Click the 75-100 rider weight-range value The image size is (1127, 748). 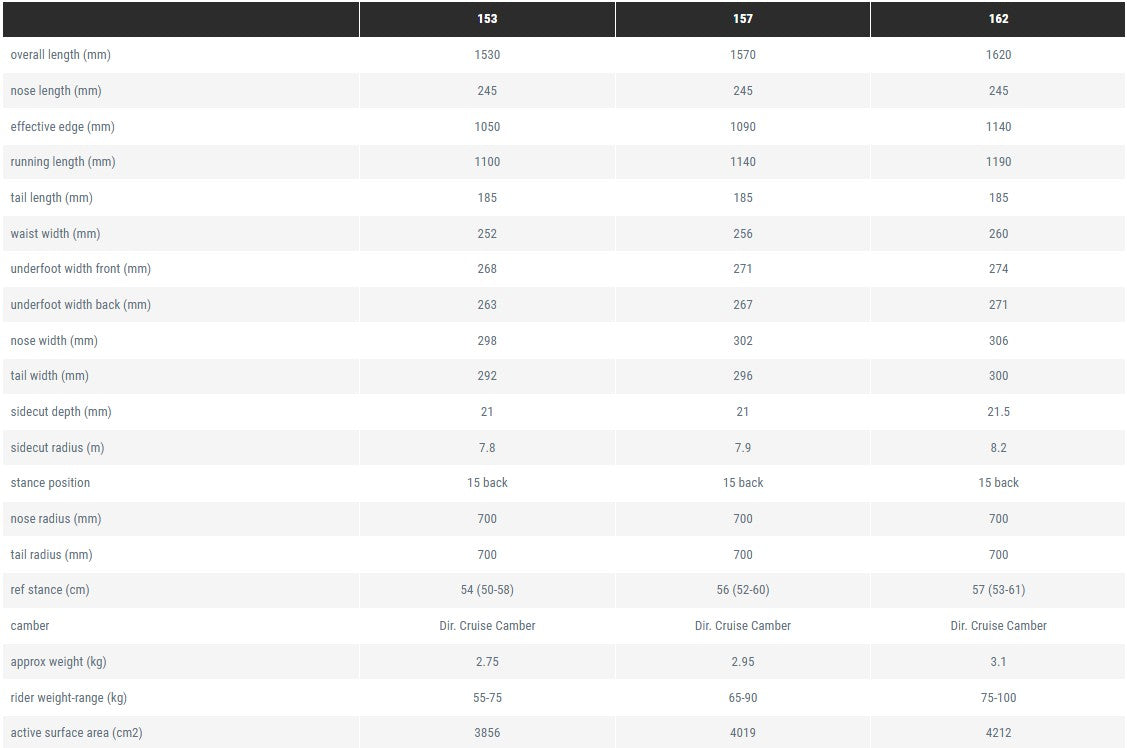coord(998,698)
